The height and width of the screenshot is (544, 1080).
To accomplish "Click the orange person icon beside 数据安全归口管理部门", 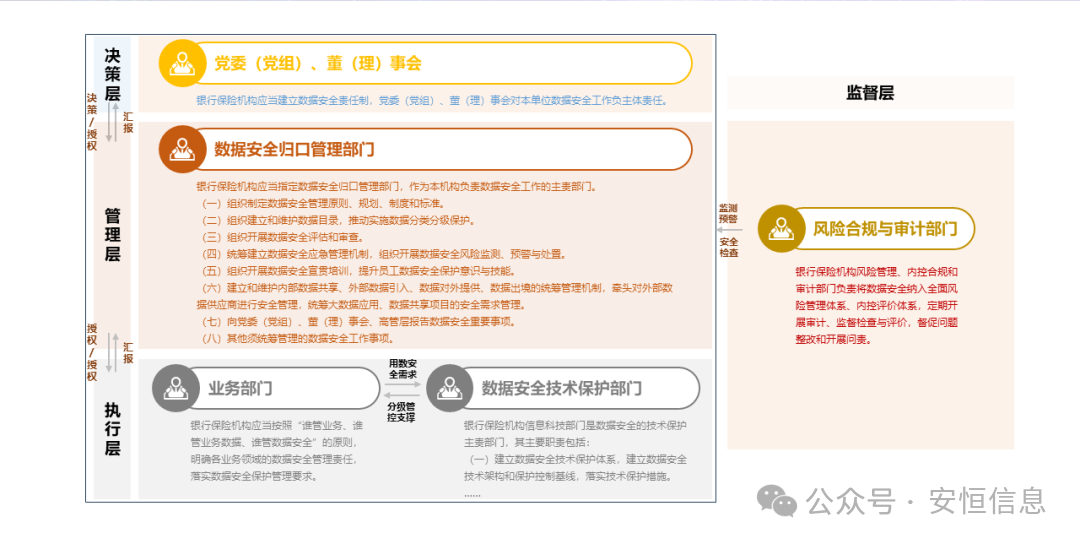I will pyautogui.click(x=182, y=149).
